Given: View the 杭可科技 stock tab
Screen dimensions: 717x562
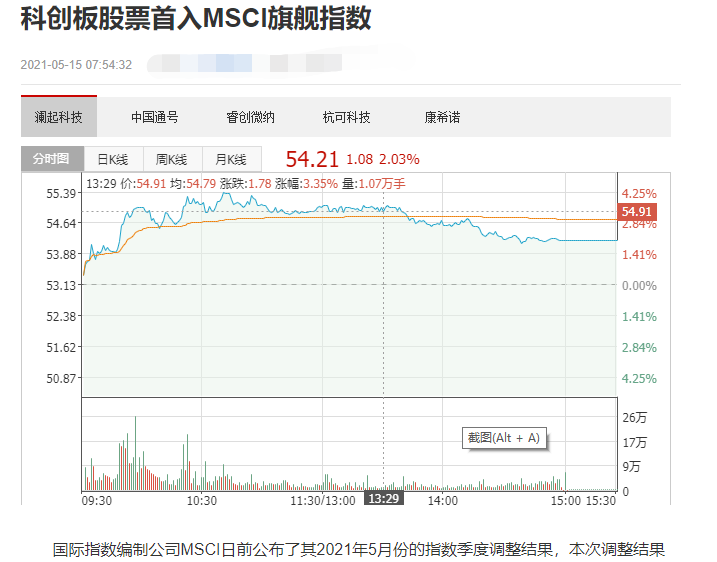Looking at the screenshot, I should pos(346,118).
